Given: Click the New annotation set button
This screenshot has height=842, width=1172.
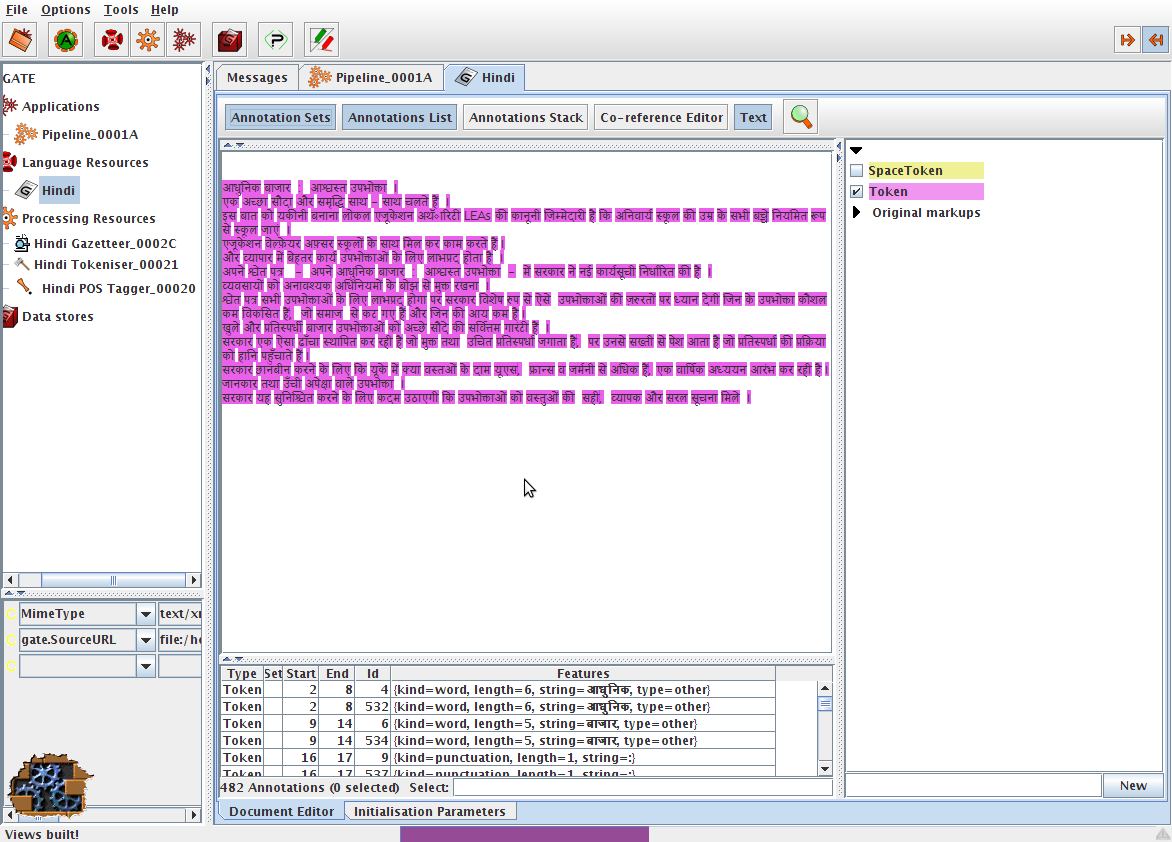Looking at the screenshot, I should [x=1132, y=786].
